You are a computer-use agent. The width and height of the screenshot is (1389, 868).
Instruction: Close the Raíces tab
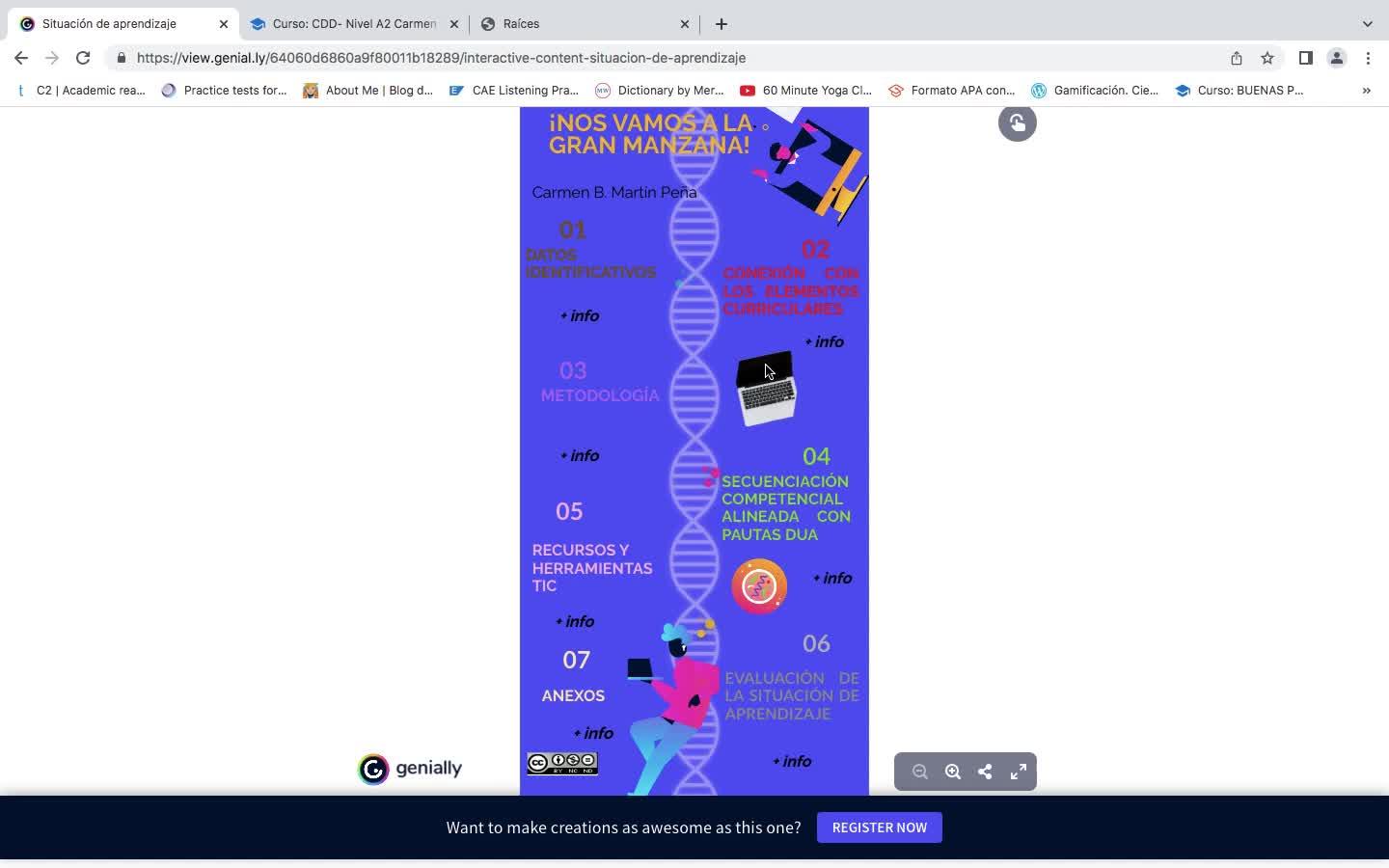tap(685, 24)
